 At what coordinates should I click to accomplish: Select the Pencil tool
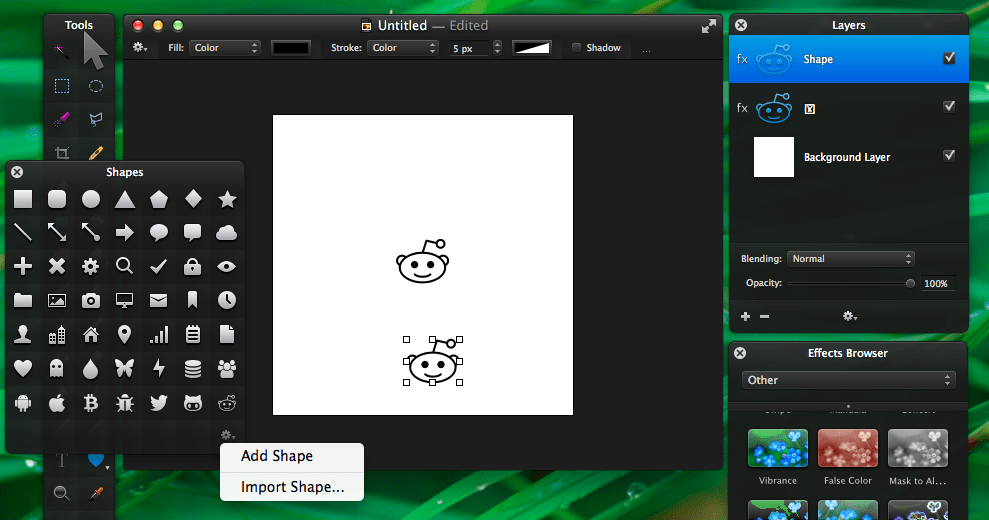click(x=96, y=153)
